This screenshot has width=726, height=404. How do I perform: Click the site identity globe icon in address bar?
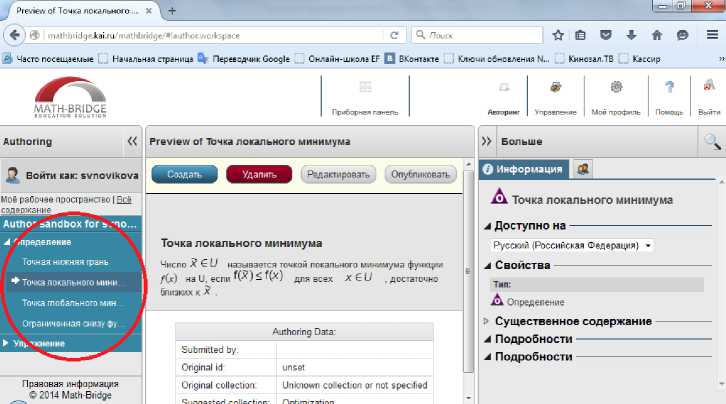click(x=34, y=35)
